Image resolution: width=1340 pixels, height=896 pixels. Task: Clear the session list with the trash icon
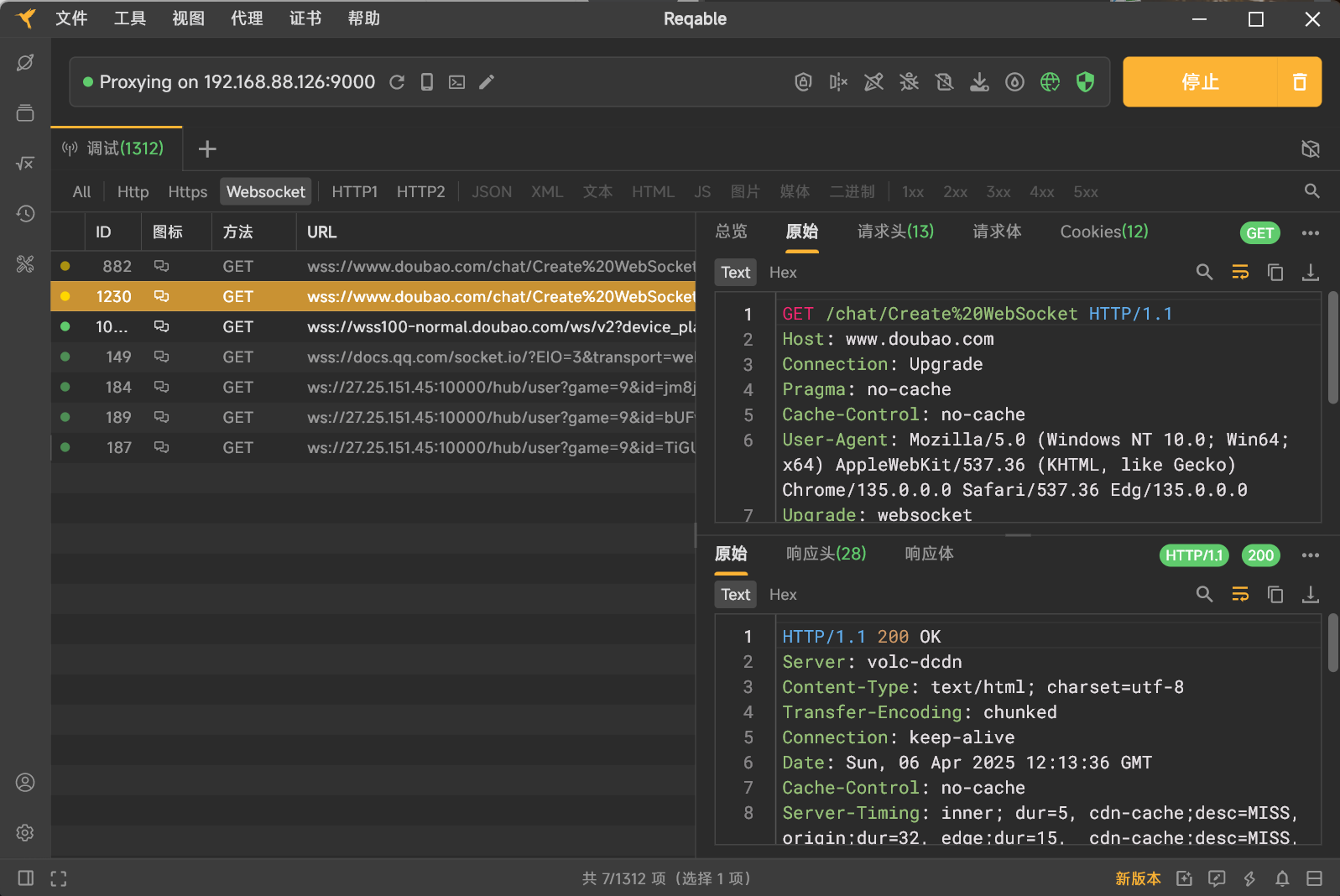pyautogui.click(x=1299, y=82)
